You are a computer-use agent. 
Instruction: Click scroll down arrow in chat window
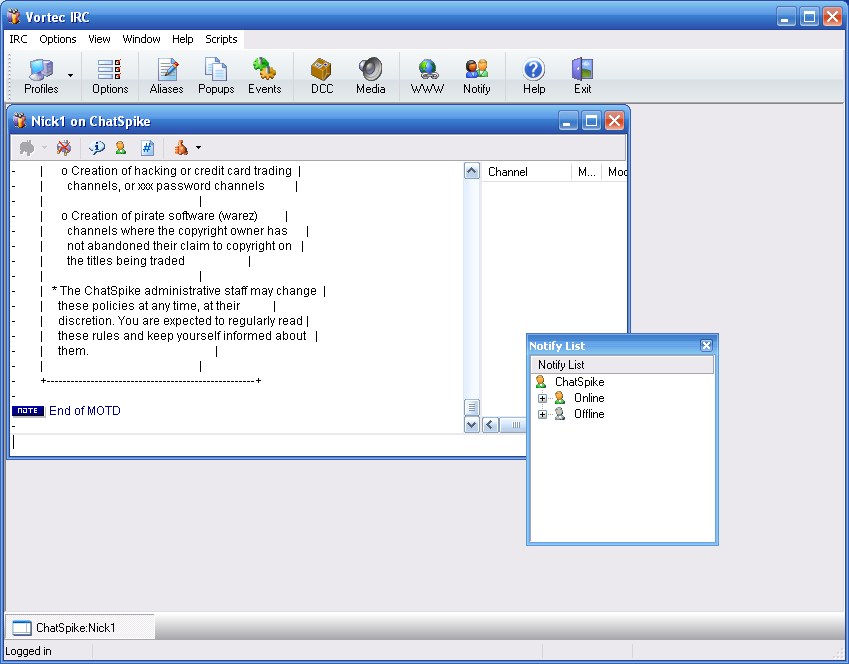(472, 425)
